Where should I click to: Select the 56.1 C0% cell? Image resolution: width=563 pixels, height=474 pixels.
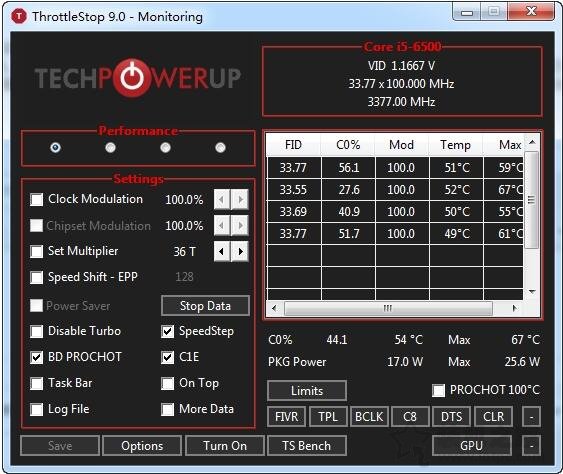click(x=348, y=168)
